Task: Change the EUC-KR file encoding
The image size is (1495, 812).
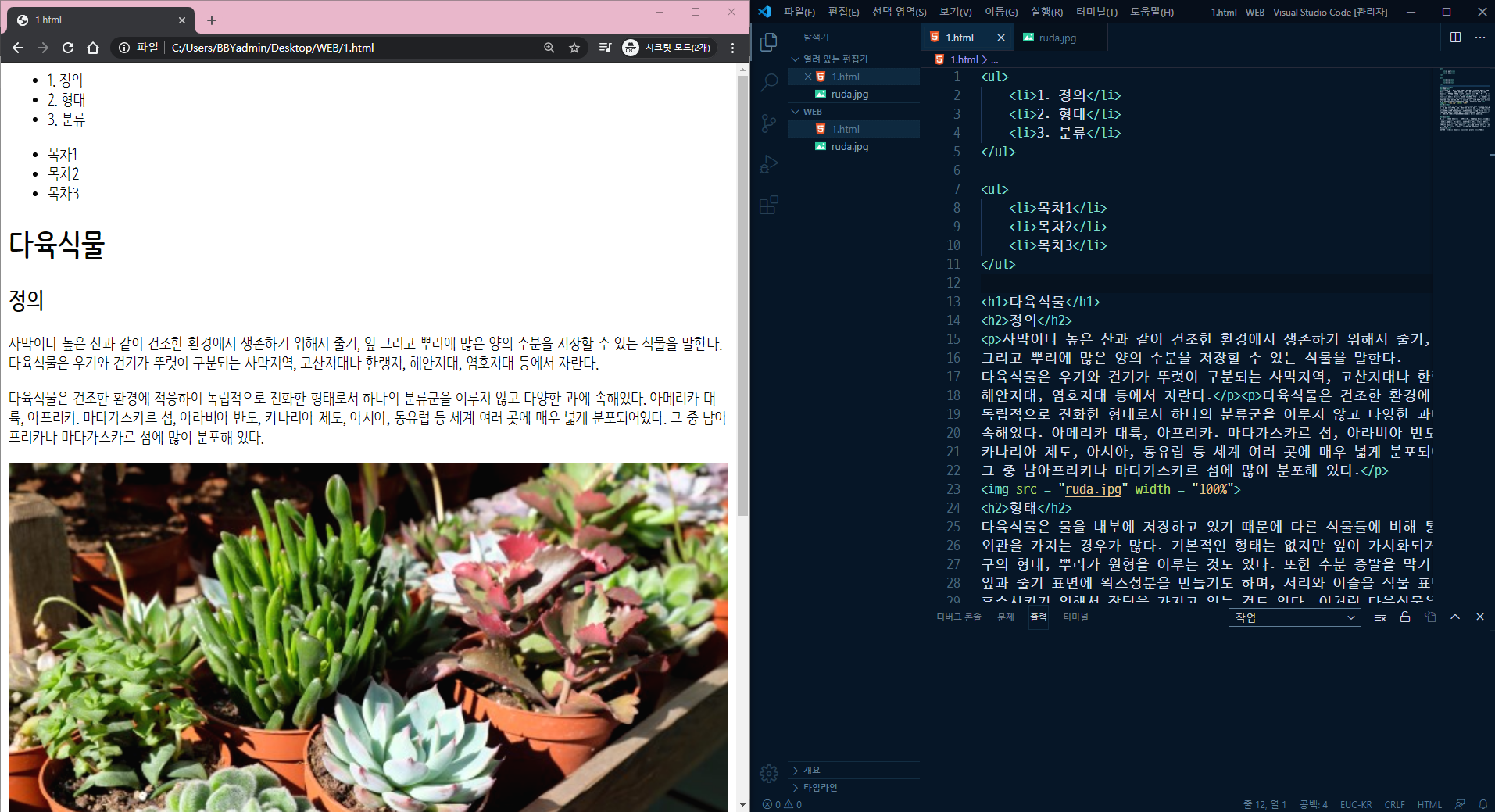Action: 1356,804
